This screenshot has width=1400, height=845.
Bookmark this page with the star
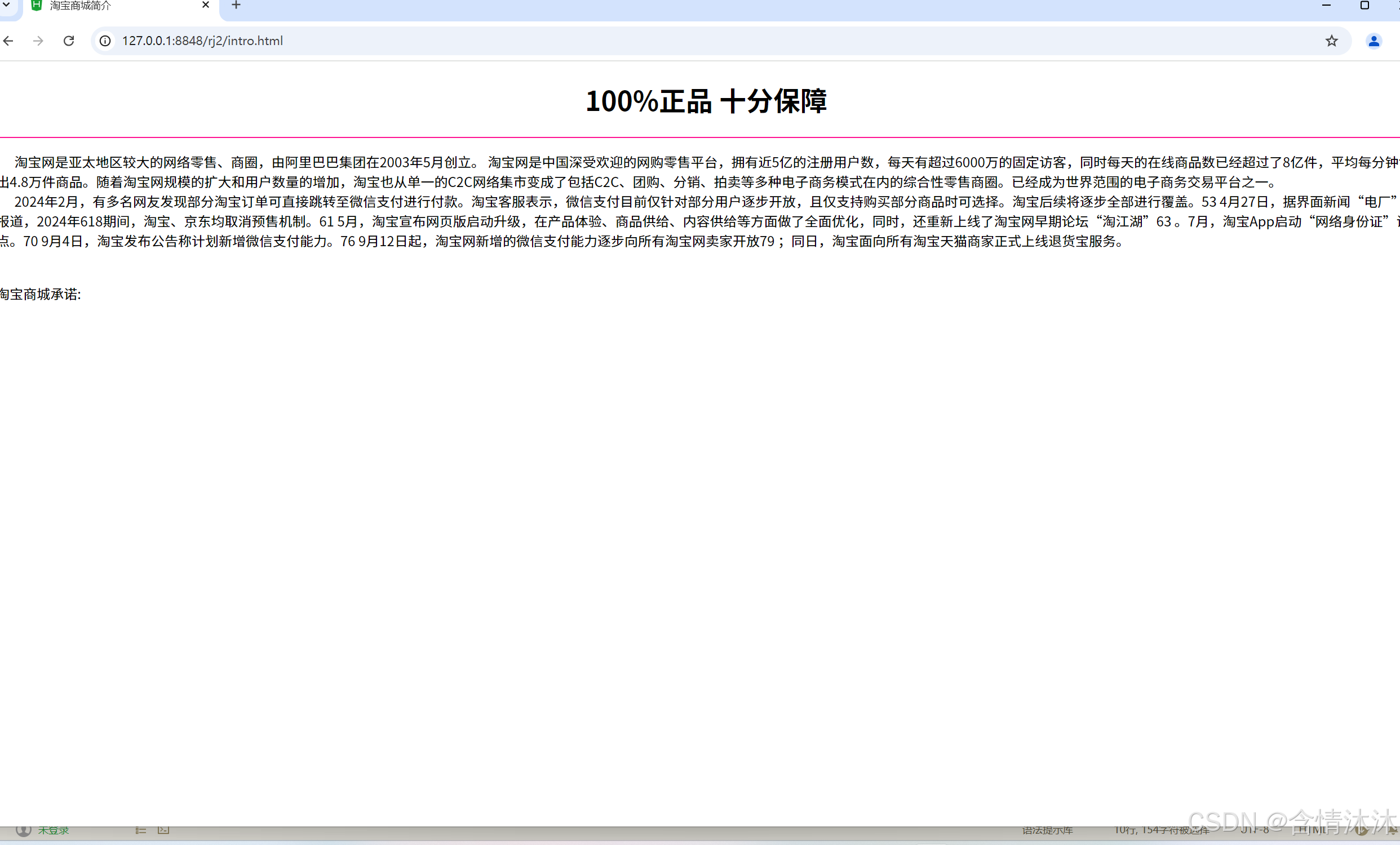pos(1331,41)
